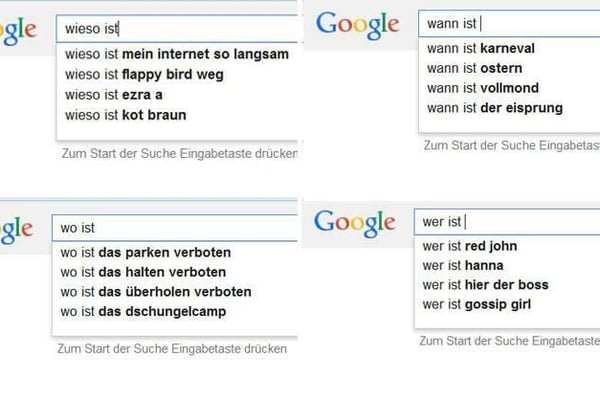Choose 'wo ist das überholen verboten' suggestion
The height and width of the screenshot is (400, 600).
[155, 292]
